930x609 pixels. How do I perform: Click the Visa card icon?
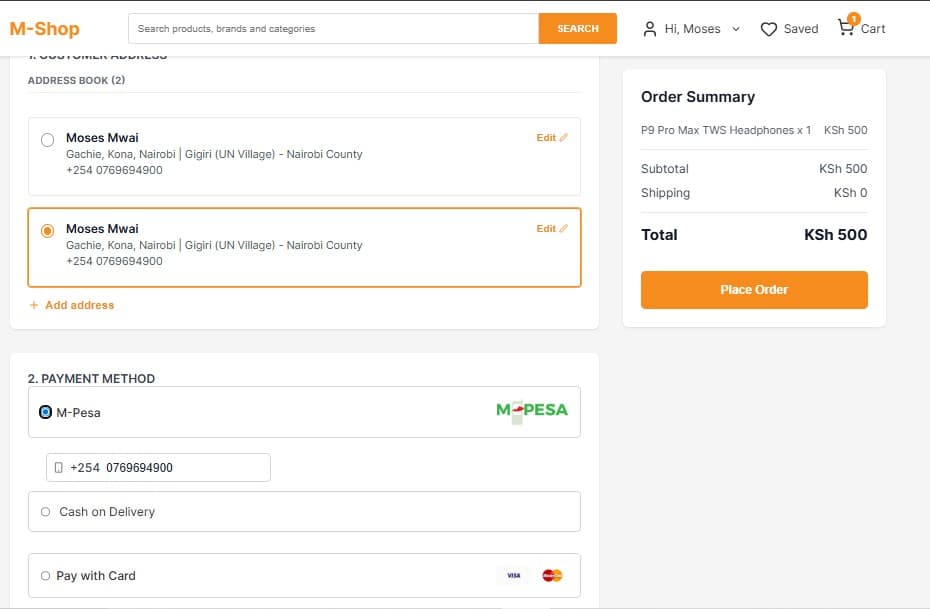click(x=513, y=575)
